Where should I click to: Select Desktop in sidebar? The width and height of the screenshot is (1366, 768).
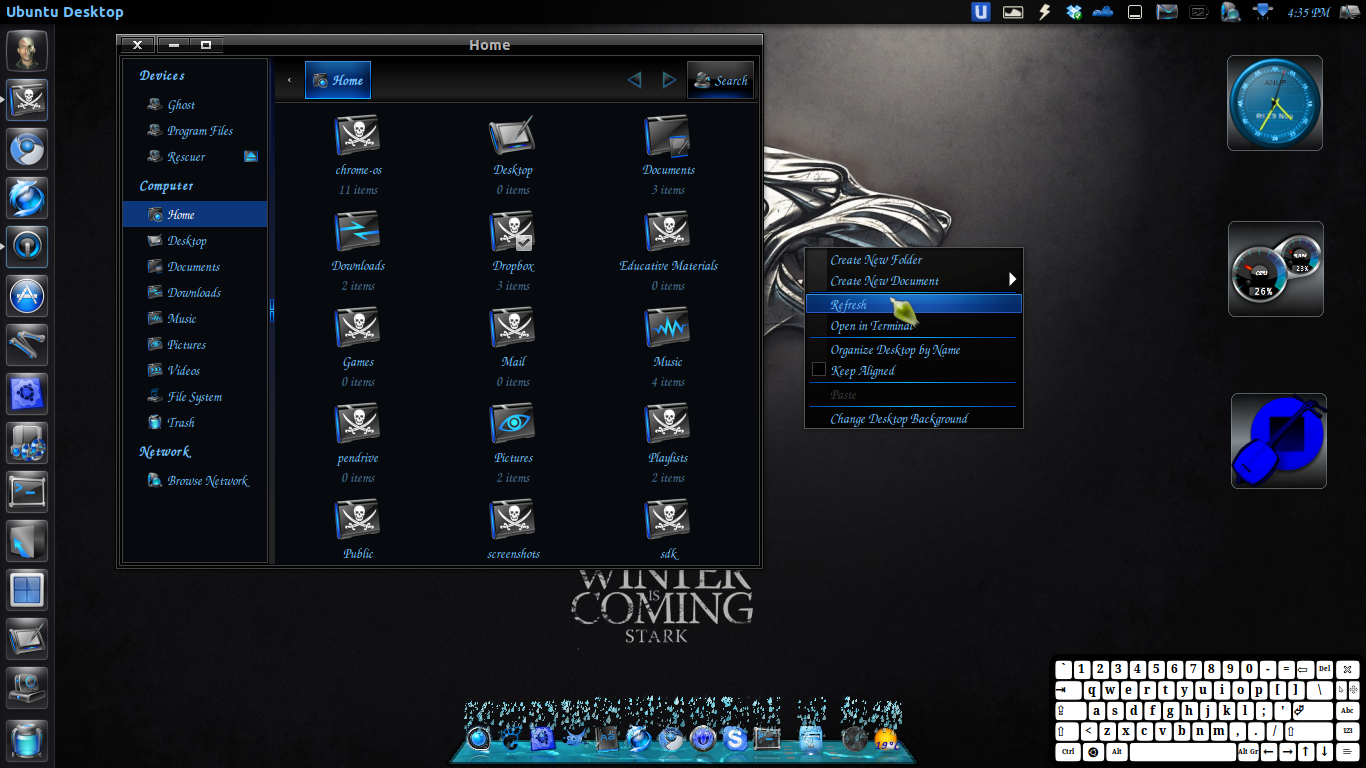click(x=195, y=240)
